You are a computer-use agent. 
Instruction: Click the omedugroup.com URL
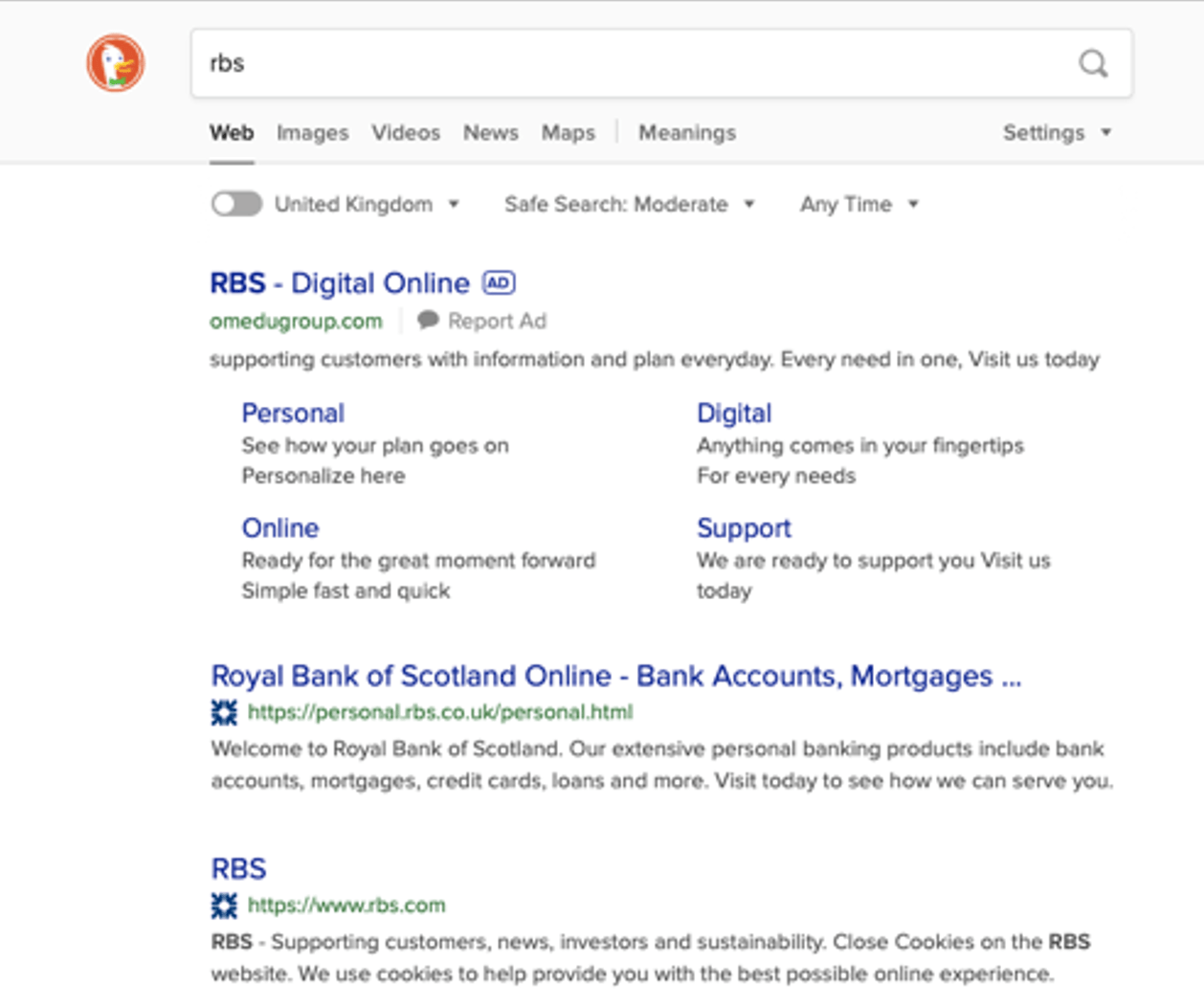pyautogui.click(x=296, y=322)
